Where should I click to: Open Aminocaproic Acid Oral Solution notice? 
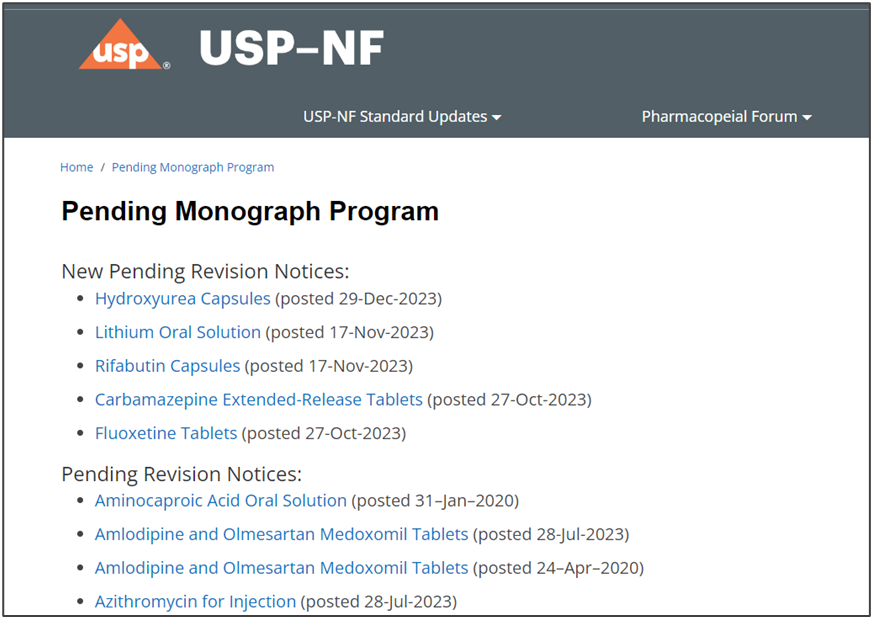click(x=220, y=500)
